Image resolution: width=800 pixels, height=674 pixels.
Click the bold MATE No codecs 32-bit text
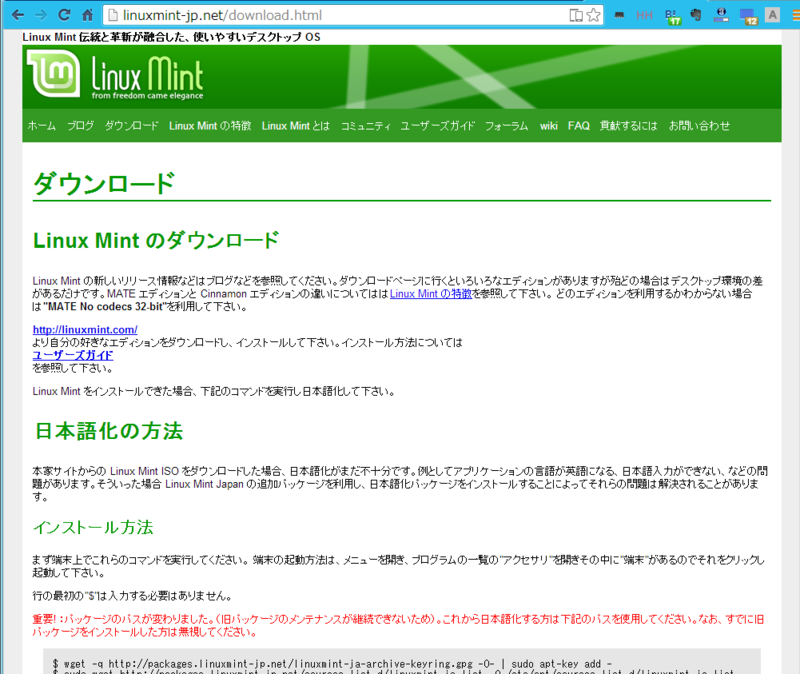pos(106,307)
